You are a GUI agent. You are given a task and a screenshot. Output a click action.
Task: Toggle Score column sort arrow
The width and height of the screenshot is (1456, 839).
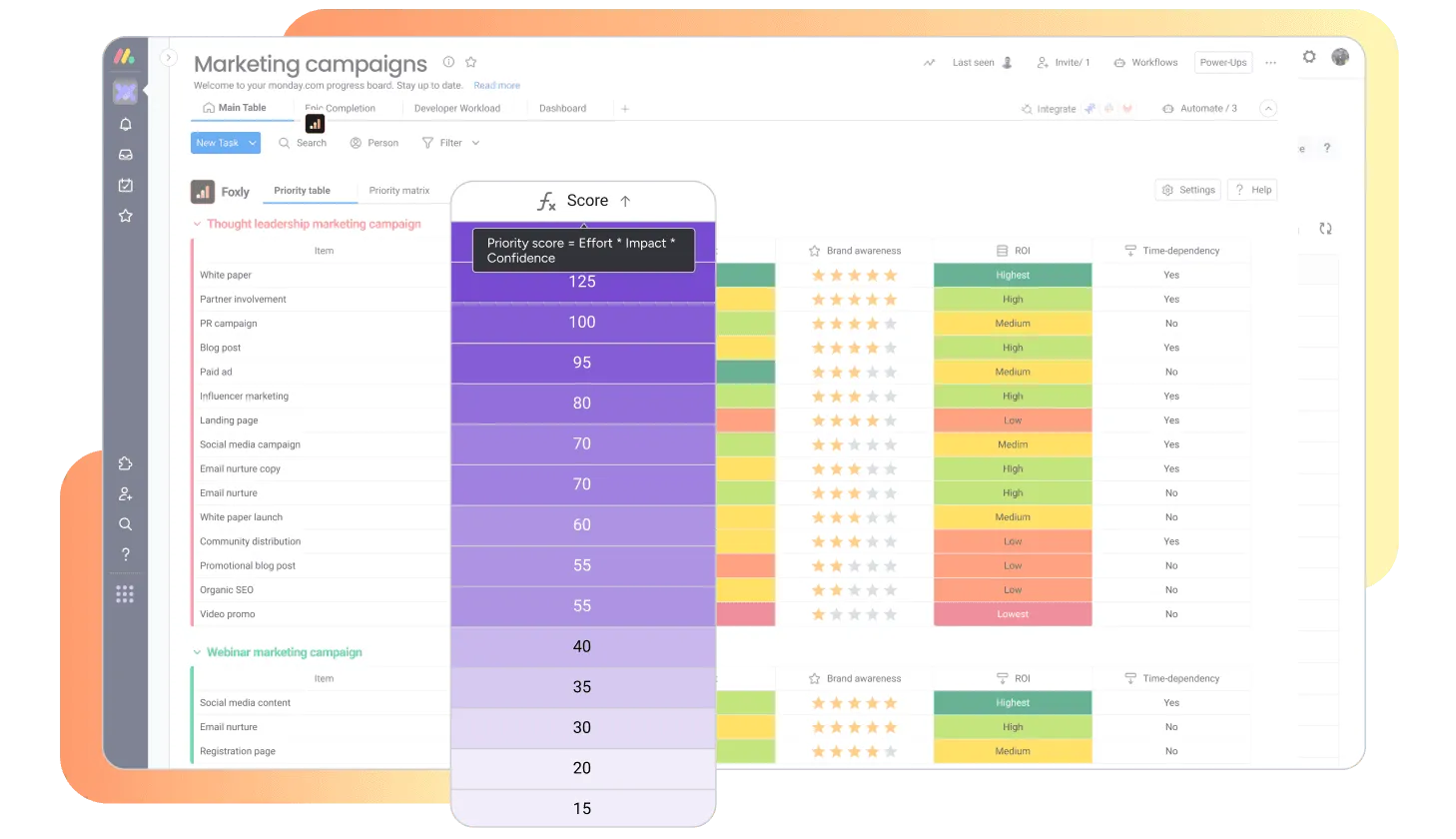[625, 201]
